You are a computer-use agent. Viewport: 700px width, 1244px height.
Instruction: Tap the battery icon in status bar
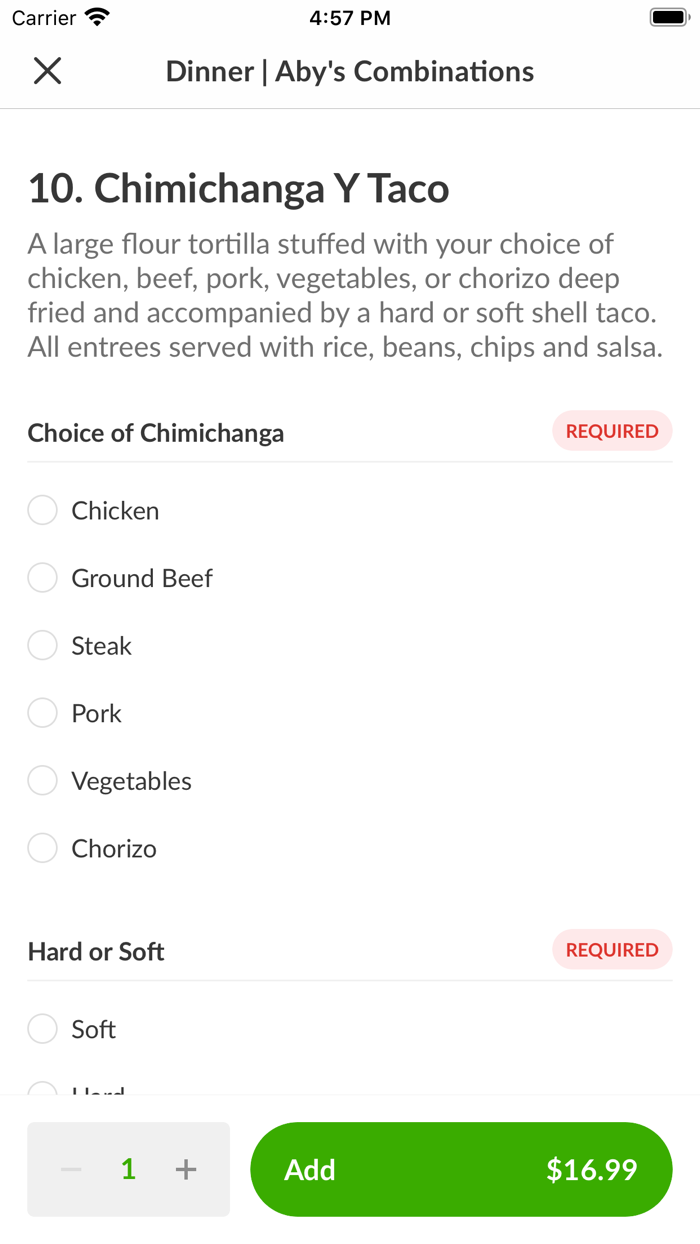click(668, 18)
